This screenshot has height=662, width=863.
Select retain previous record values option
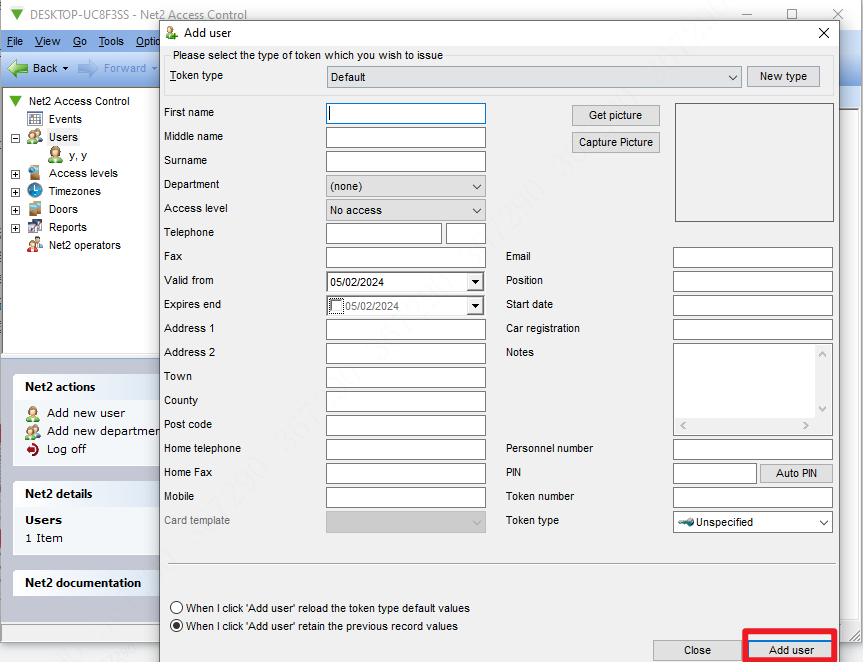[177, 626]
